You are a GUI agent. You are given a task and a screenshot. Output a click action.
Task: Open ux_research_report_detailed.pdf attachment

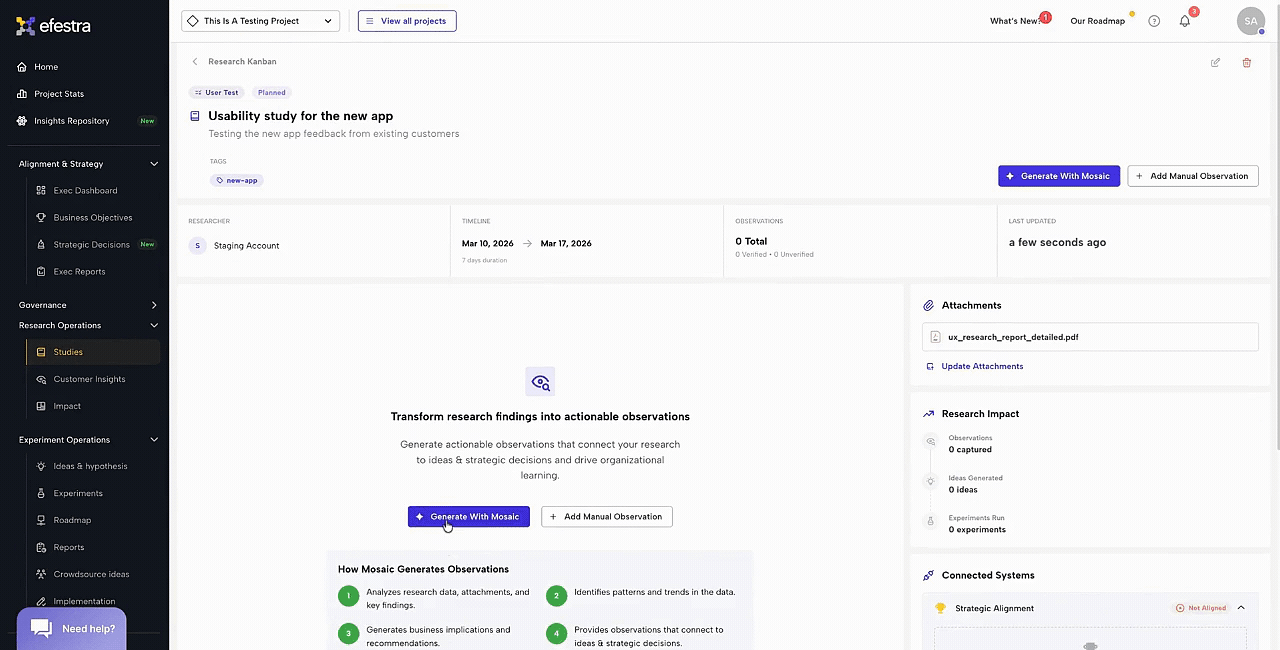[x=1012, y=337]
